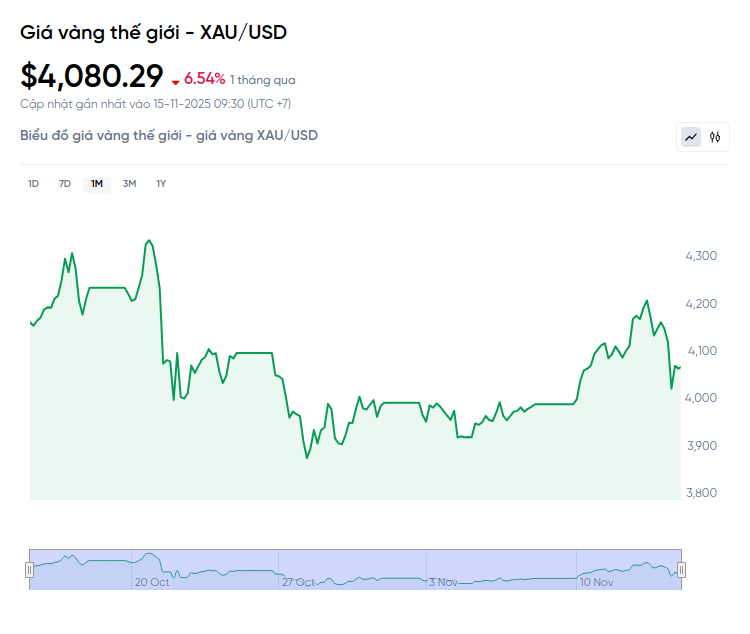Screen dimensions: 750x634
Task: Click the 'Giá vàng thế giới - XAU/USD' heading
Action: [x=153, y=32]
